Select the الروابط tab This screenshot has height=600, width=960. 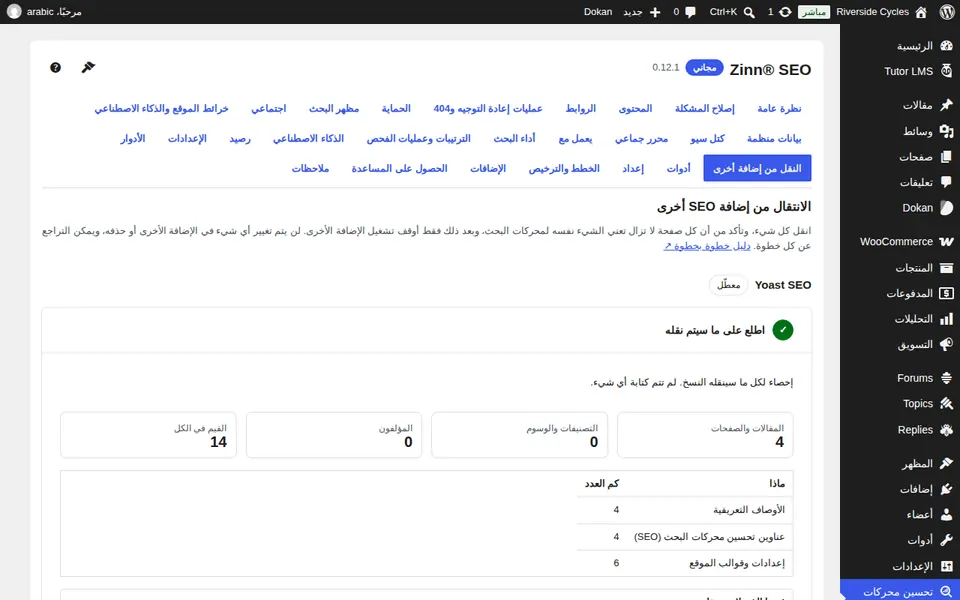pos(580,109)
